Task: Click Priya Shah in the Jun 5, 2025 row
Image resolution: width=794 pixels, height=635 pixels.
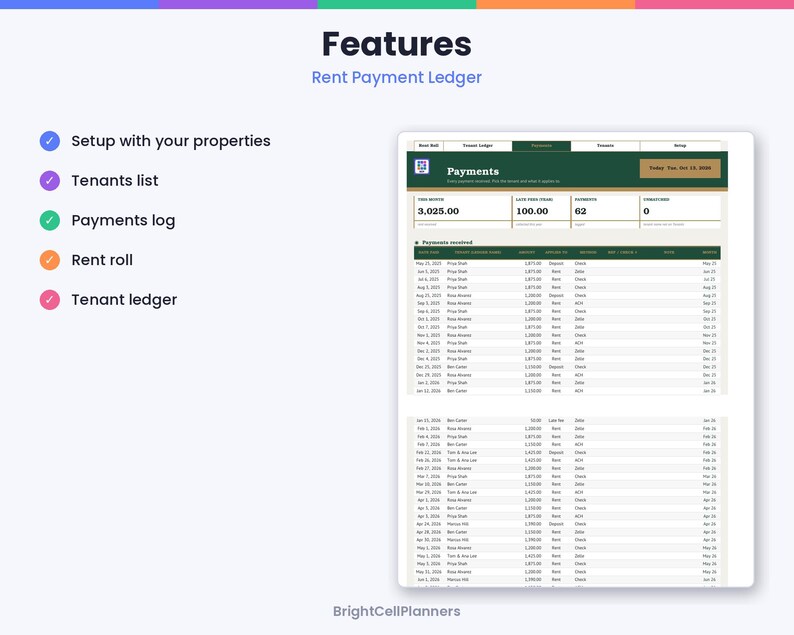Action: 457,272
